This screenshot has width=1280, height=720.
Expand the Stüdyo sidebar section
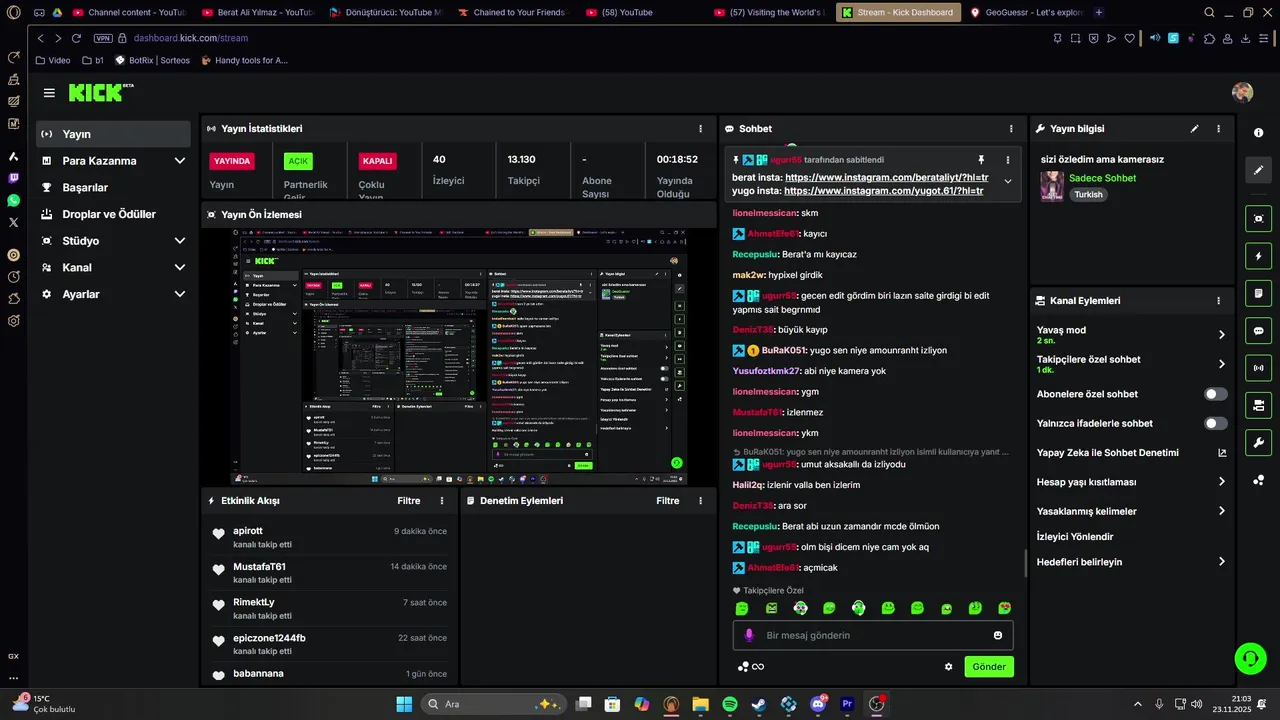(x=113, y=241)
